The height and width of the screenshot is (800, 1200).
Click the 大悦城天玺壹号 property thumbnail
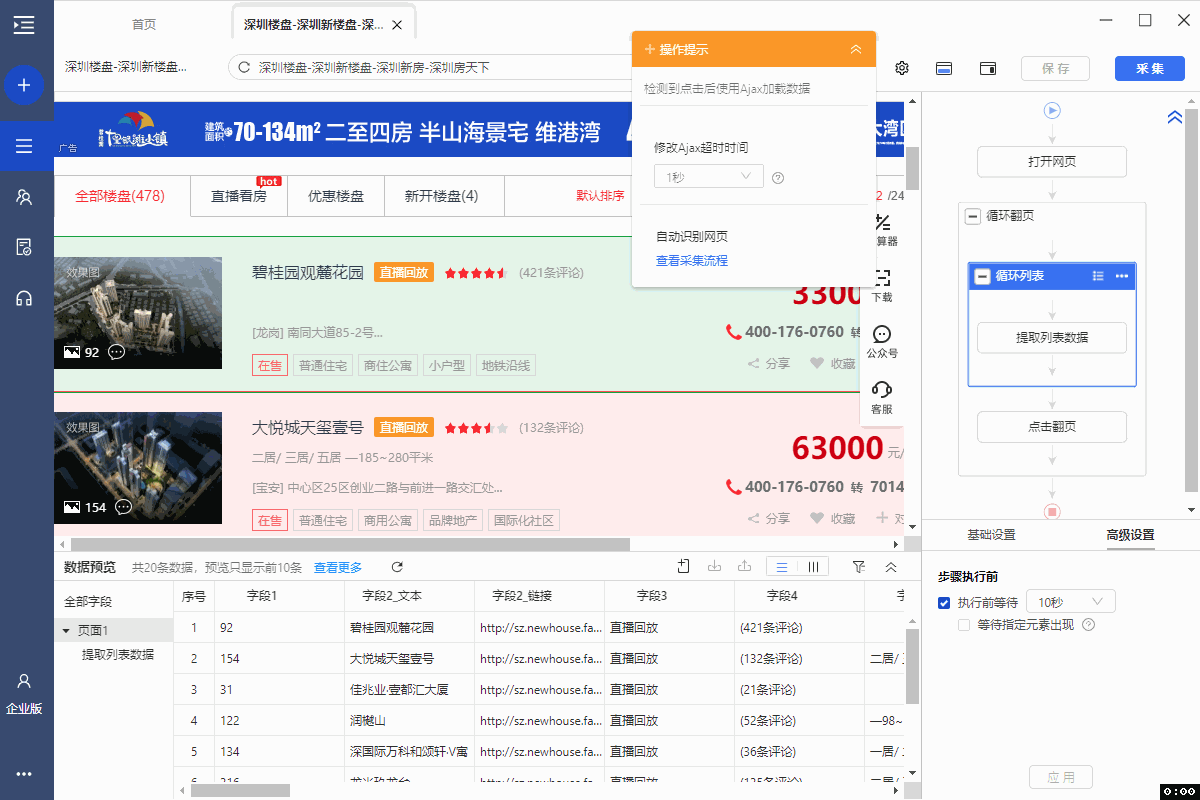[138, 468]
